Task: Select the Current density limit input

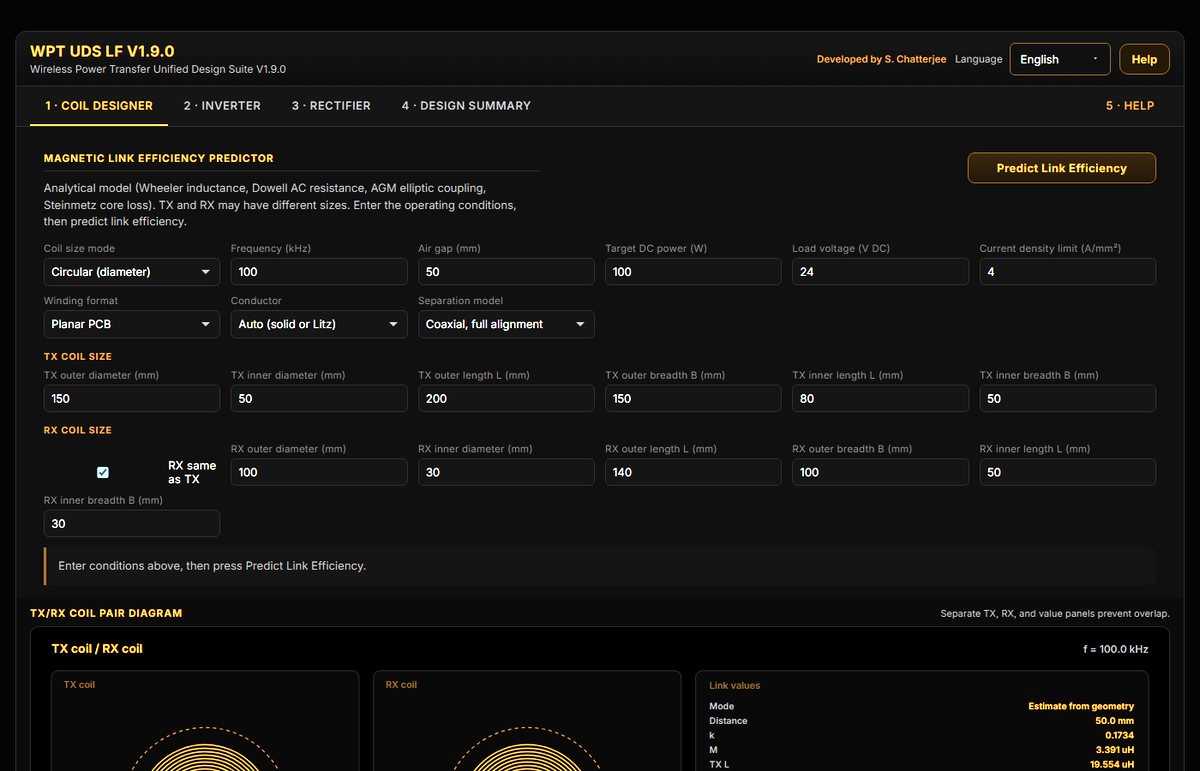Action: tap(1067, 272)
